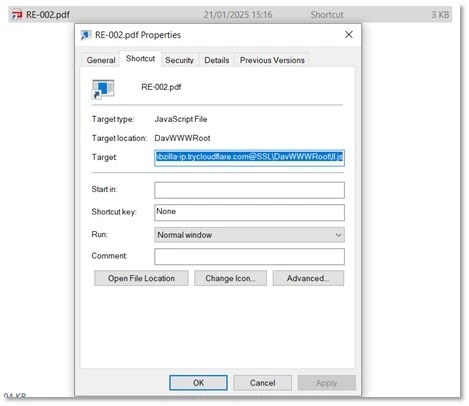Open the Security tab

tap(179, 60)
